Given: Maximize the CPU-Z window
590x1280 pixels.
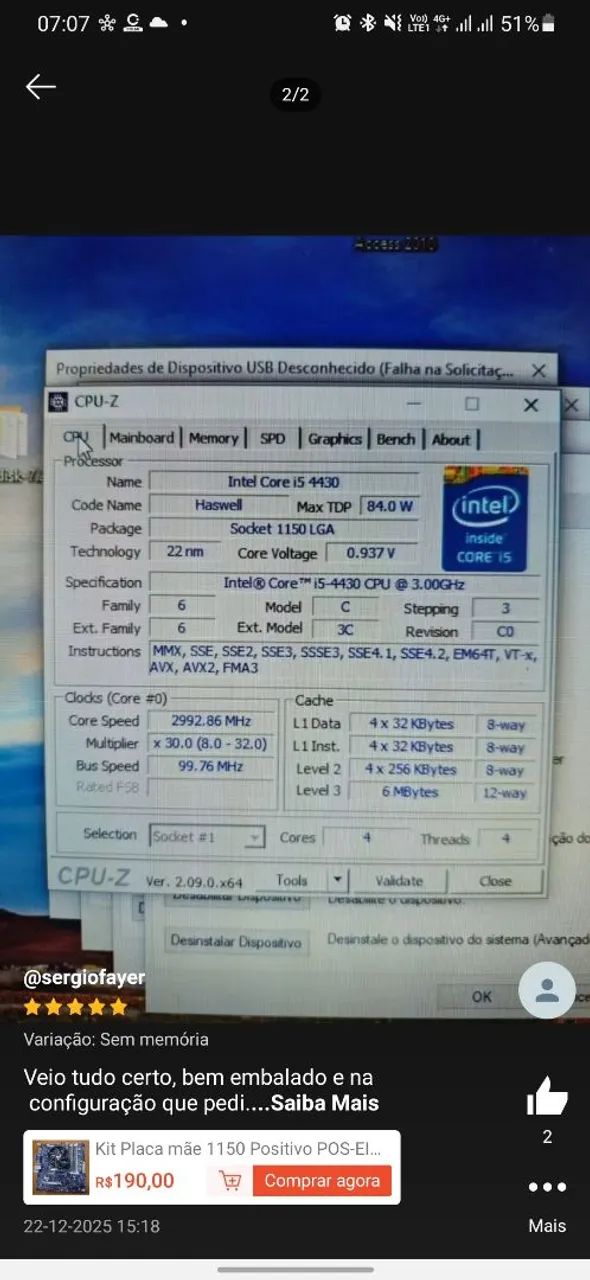Looking at the screenshot, I should point(472,404).
